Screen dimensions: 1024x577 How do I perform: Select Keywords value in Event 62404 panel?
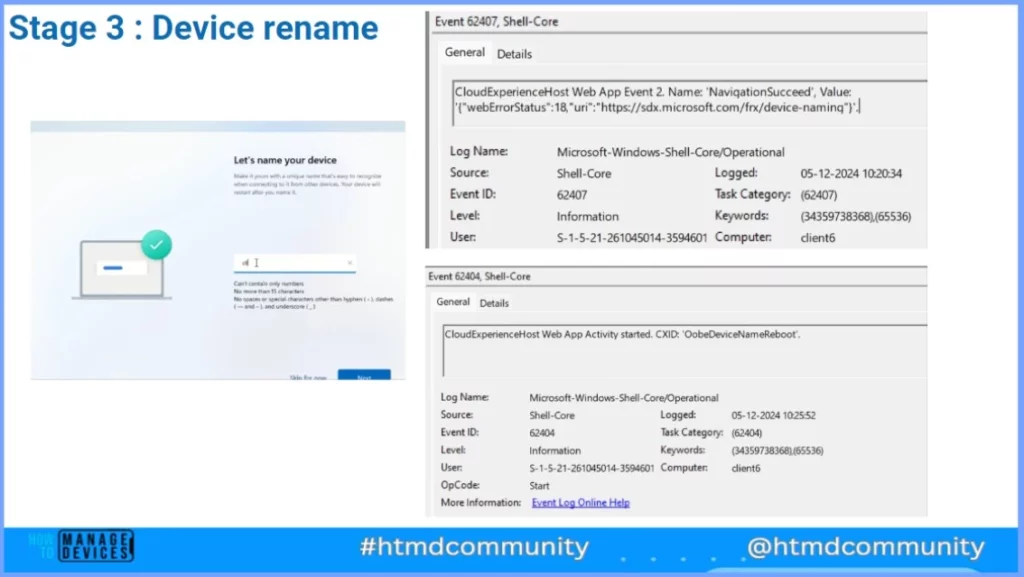pyautogui.click(x=777, y=450)
